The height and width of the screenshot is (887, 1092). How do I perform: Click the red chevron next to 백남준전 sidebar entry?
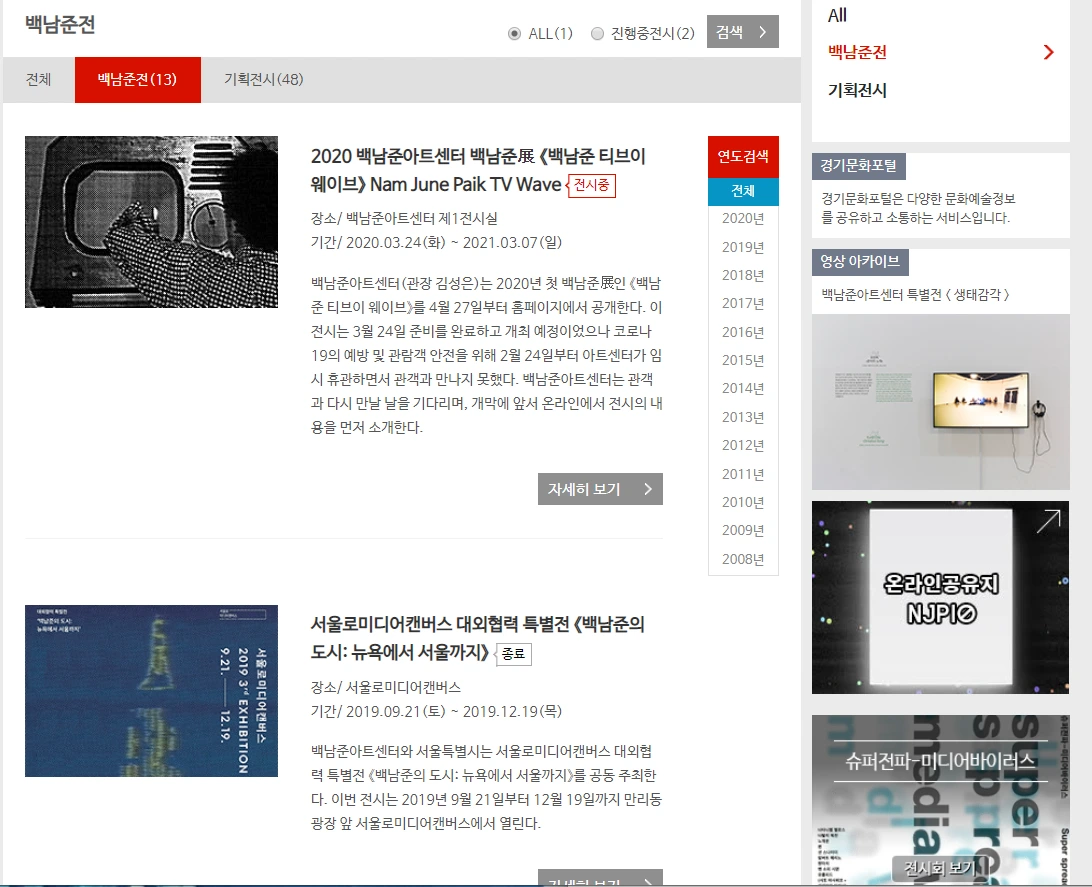pos(1049,50)
